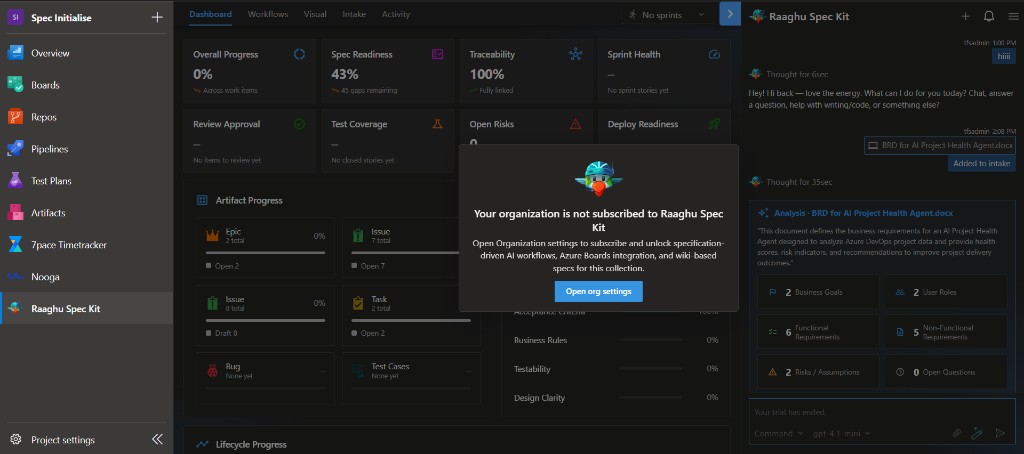Open the Nooga extension icon

pyautogui.click(x=15, y=277)
